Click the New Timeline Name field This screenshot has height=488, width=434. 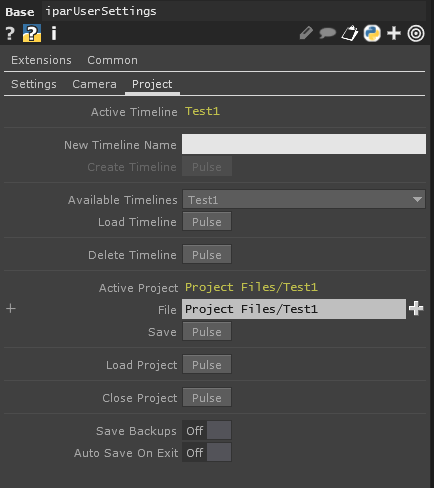[x=304, y=144]
